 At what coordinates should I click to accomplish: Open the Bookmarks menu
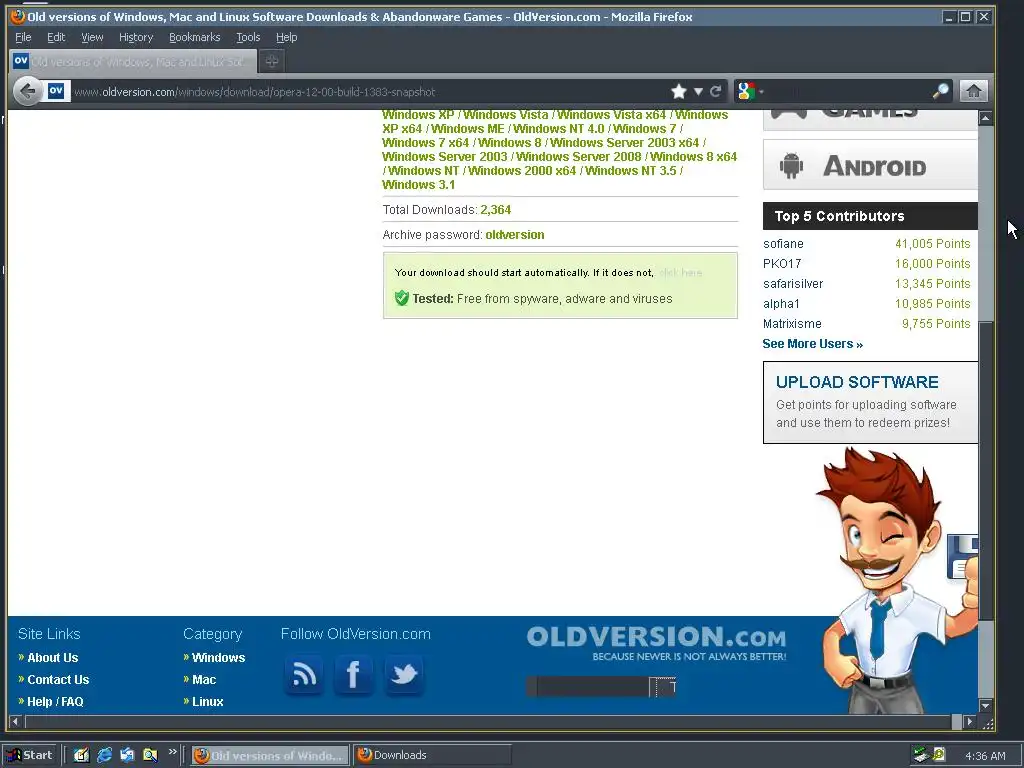(x=195, y=37)
